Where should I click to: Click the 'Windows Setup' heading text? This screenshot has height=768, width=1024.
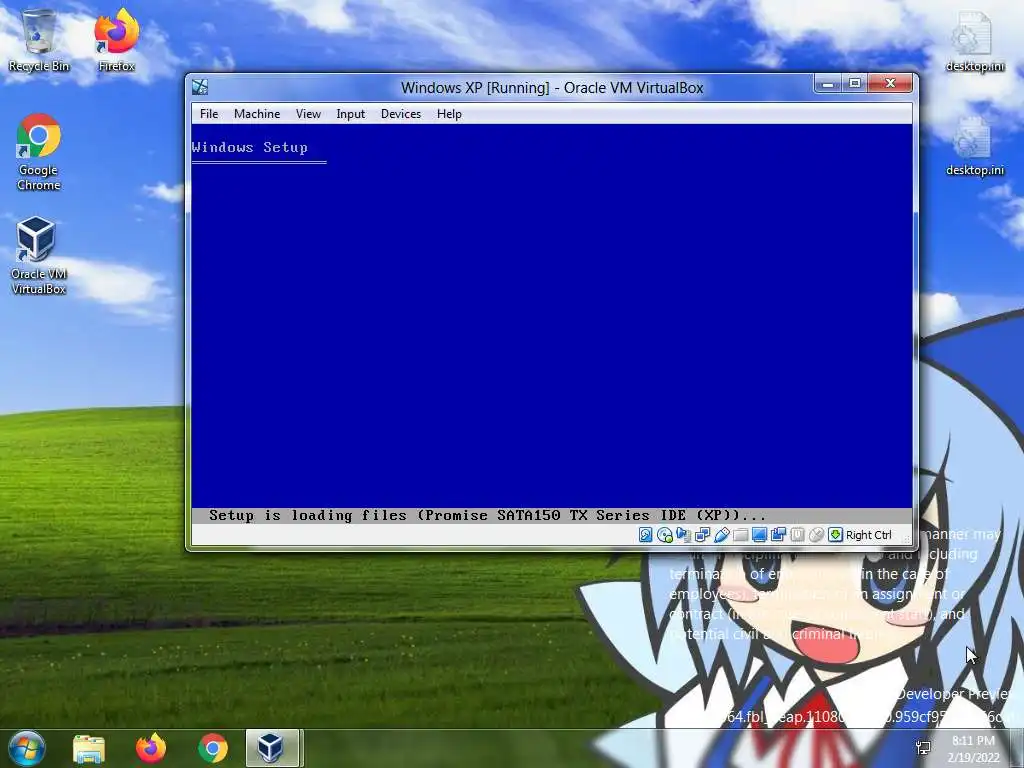pyautogui.click(x=249, y=147)
